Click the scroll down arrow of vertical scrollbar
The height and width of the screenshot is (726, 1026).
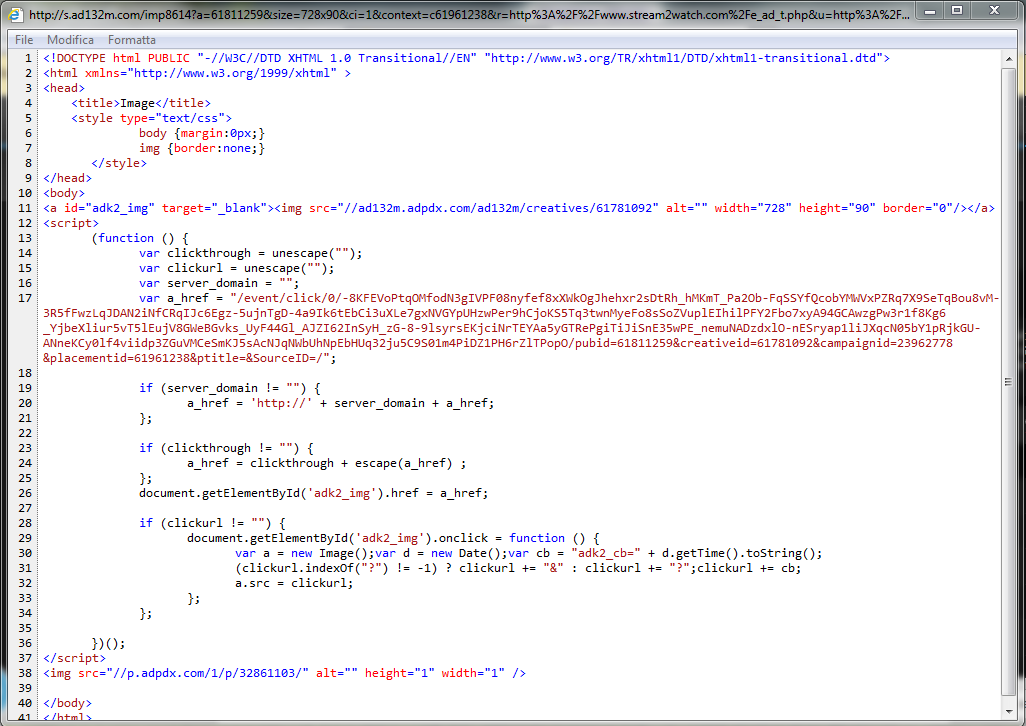coord(1008,711)
